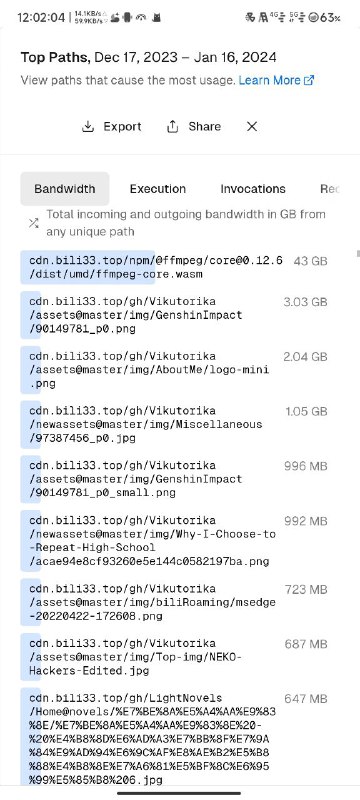Open the Learn More link
This screenshot has width=360, height=800.
(x=276, y=81)
